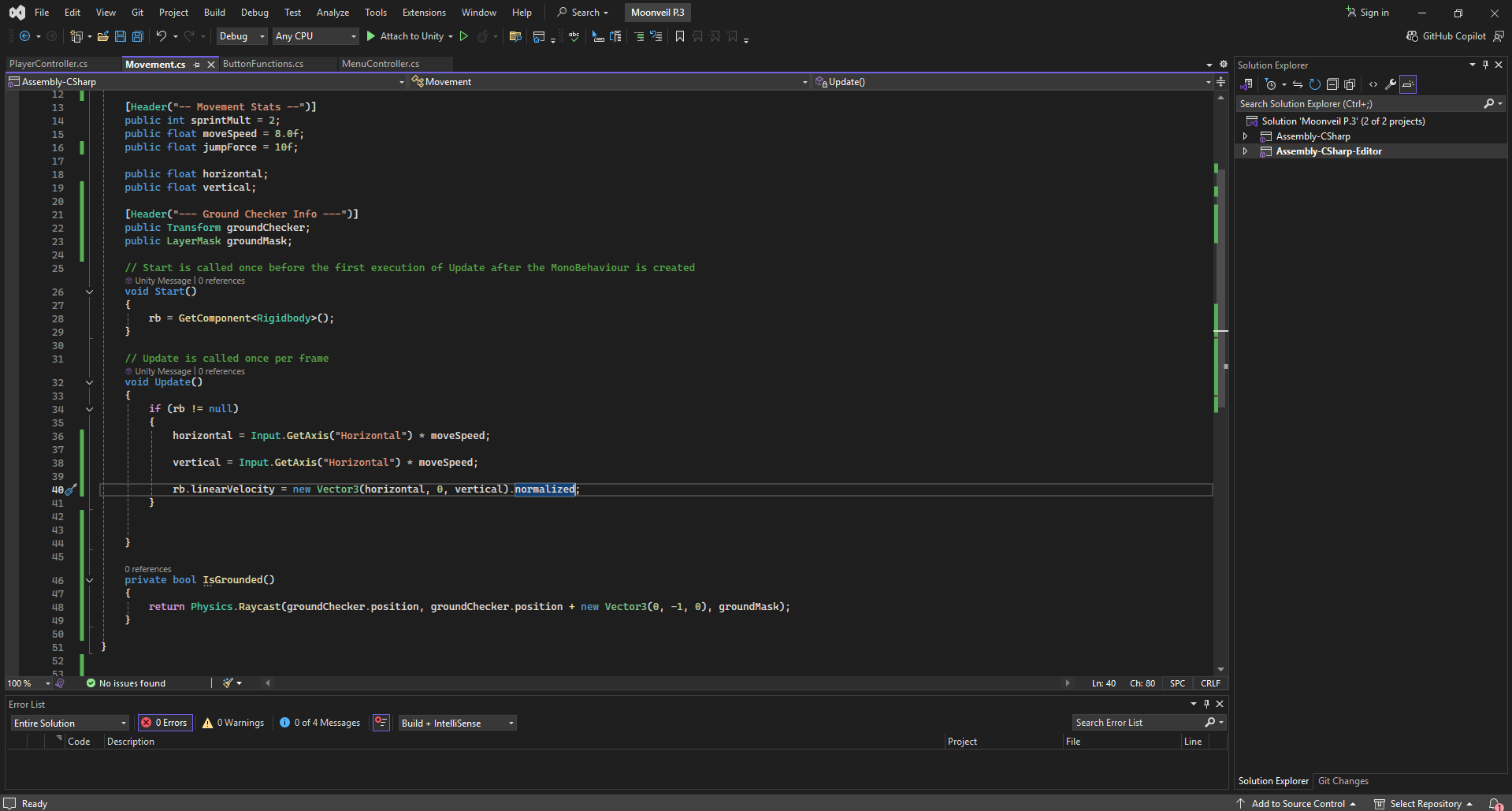Image resolution: width=1512 pixels, height=811 pixels.
Task: Open the Build + IntelliSense dropdown
Action: (x=457, y=724)
